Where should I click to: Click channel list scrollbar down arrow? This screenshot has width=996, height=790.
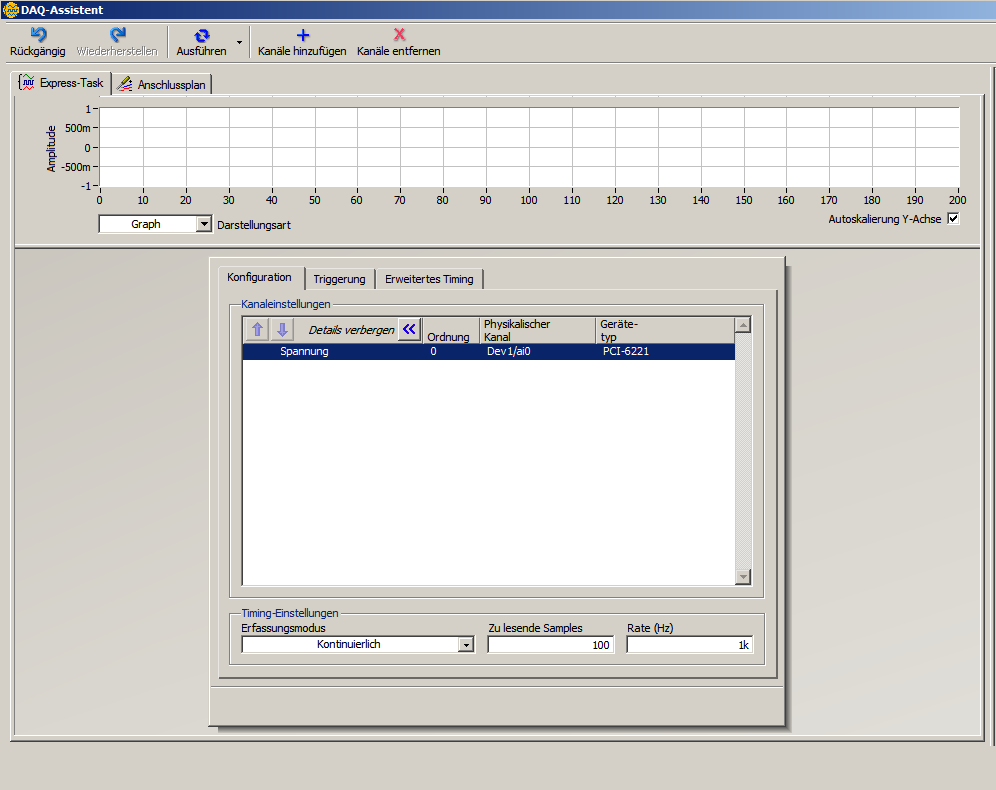(743, 577)
